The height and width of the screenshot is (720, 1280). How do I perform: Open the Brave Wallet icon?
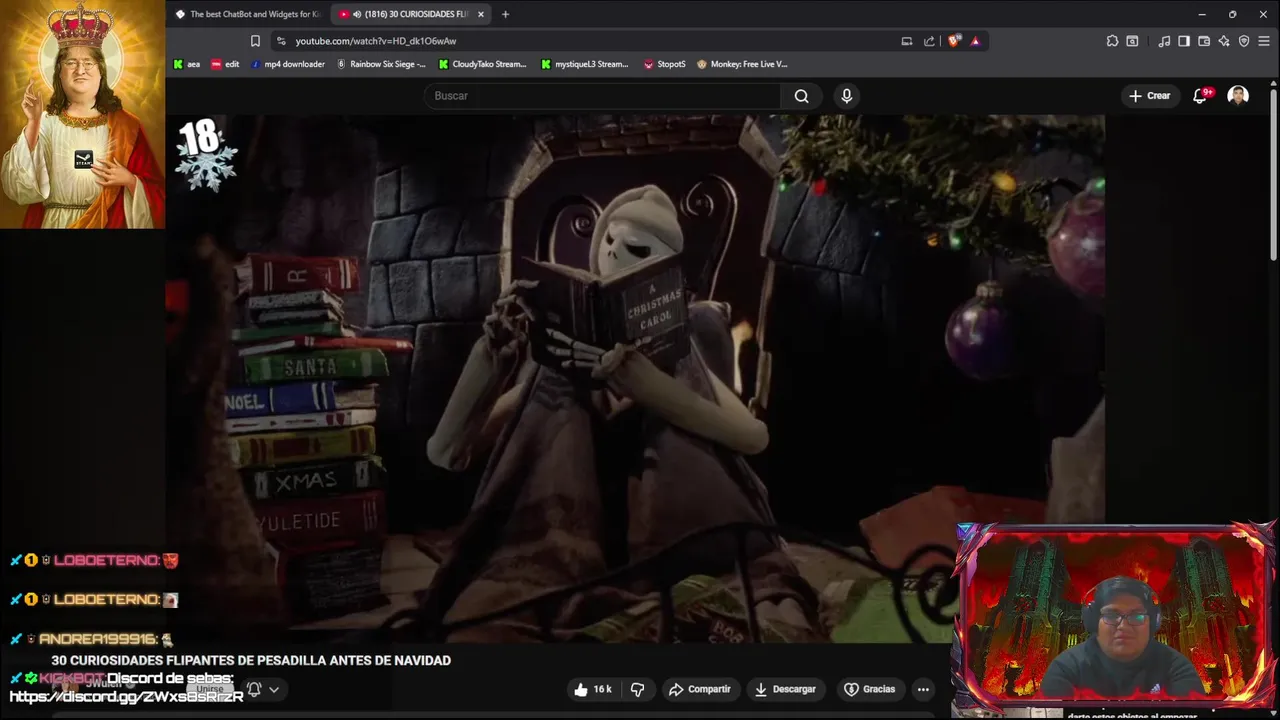(1204, 41)
